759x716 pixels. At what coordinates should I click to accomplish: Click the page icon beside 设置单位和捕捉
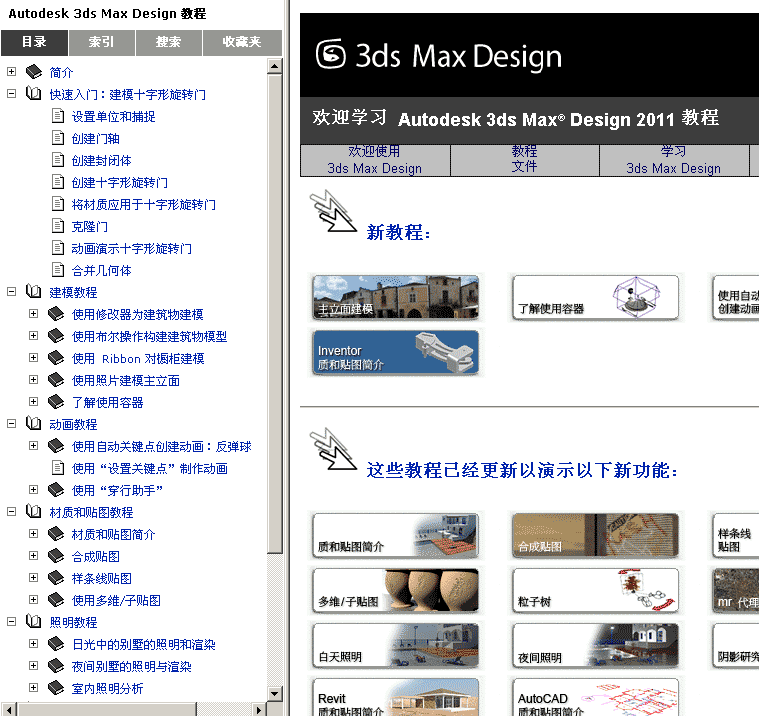[58, 116]
